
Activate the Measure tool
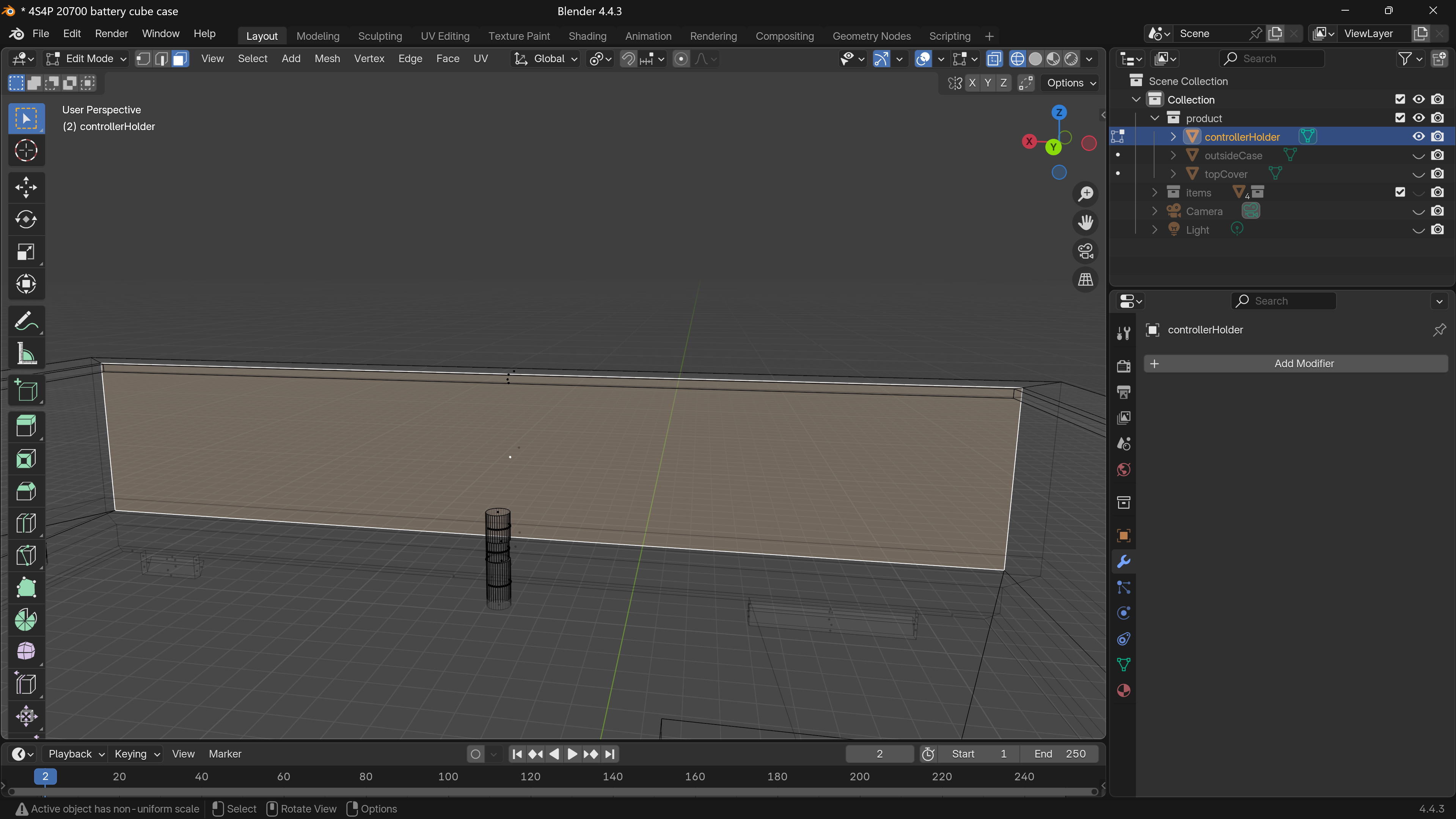[25, 354]
